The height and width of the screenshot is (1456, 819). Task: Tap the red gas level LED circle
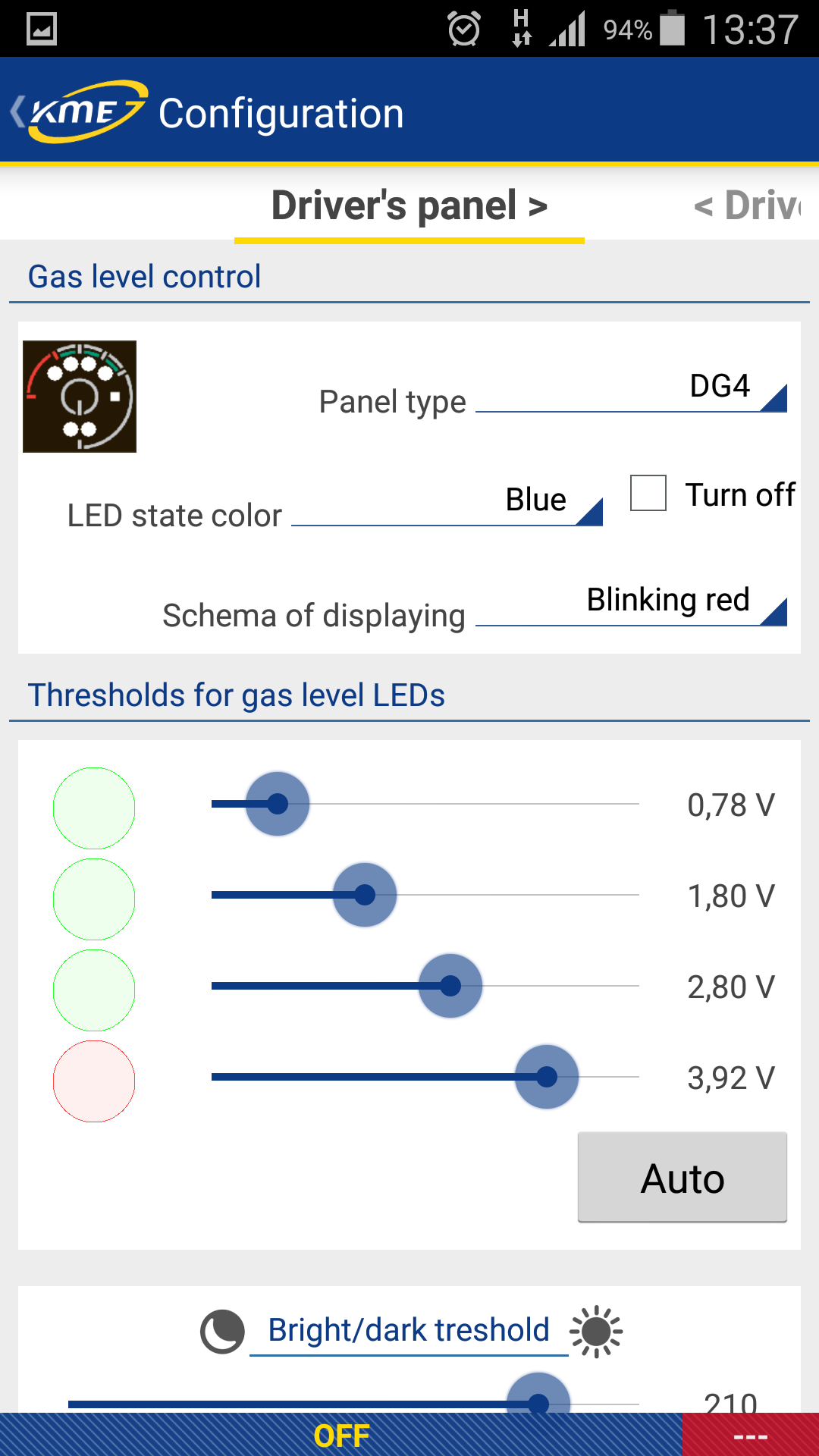94,1081
